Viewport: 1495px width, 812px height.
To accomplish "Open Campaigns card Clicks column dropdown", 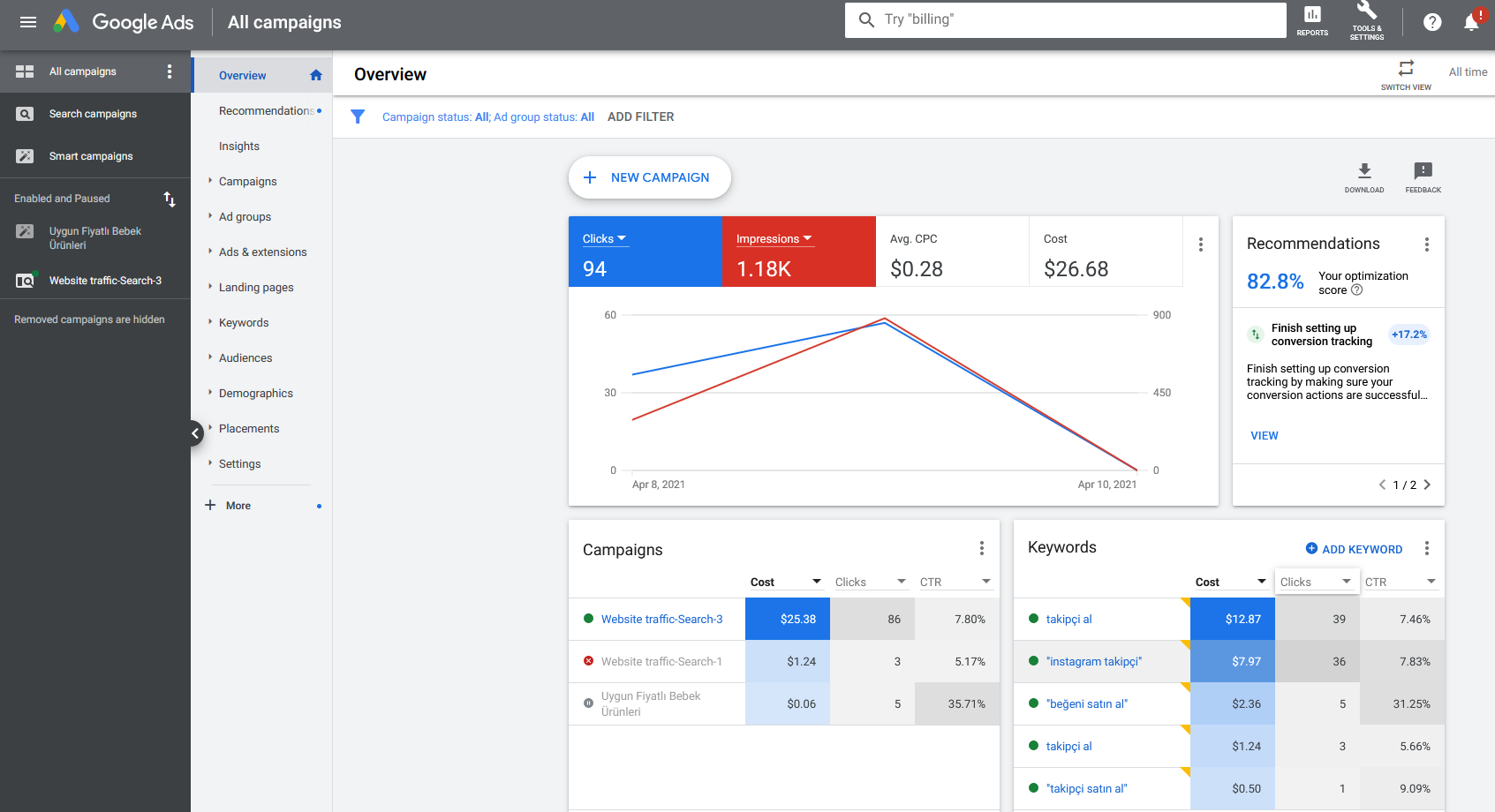I will tap(871, 582).
